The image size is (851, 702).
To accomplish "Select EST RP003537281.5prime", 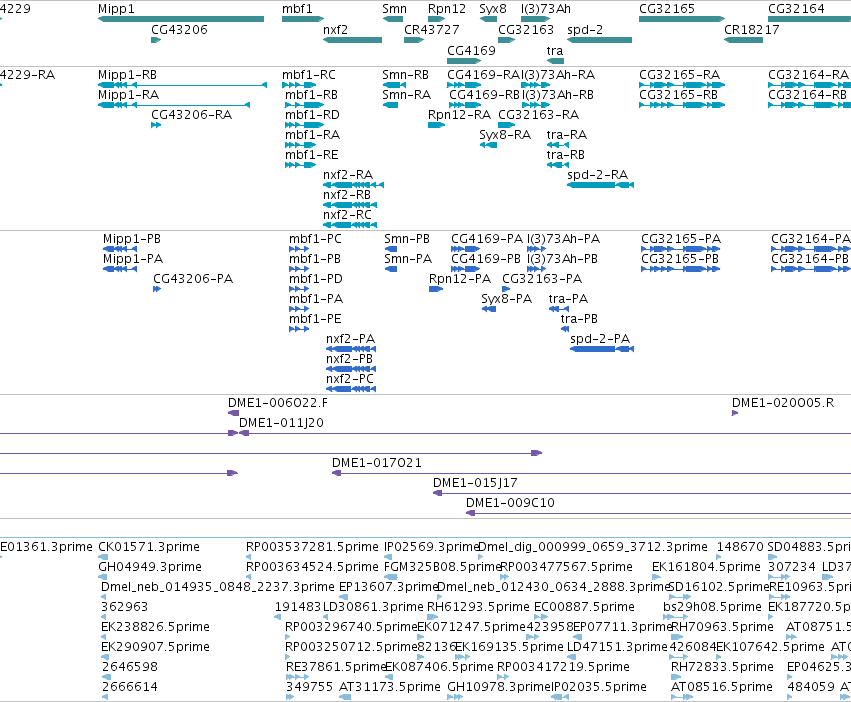I will click(x=312, y=547).
